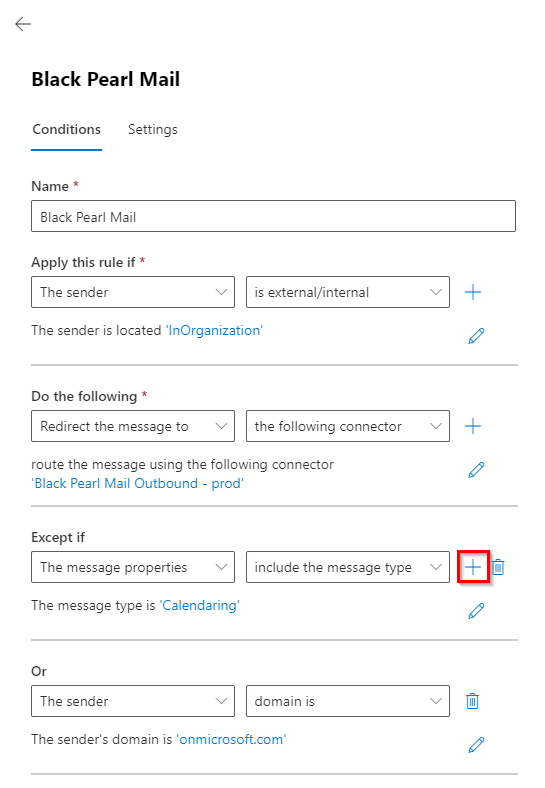Add exception with the red-highlighted plus icon
Viewport: 545px width, 788px height.
473,567
